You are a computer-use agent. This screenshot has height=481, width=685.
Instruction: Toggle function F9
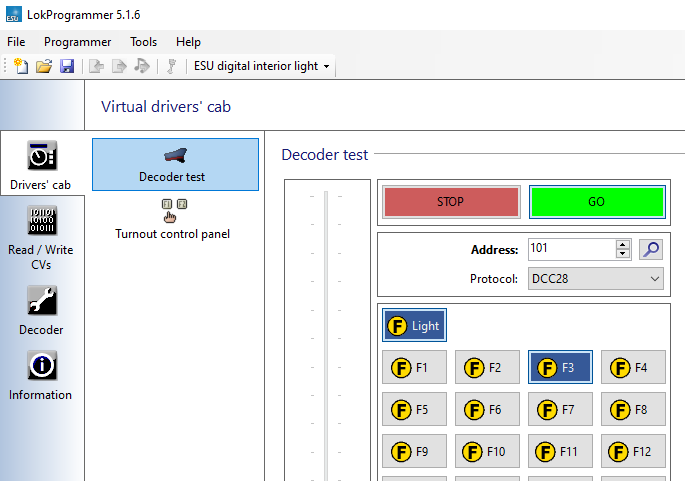(414, 451)
